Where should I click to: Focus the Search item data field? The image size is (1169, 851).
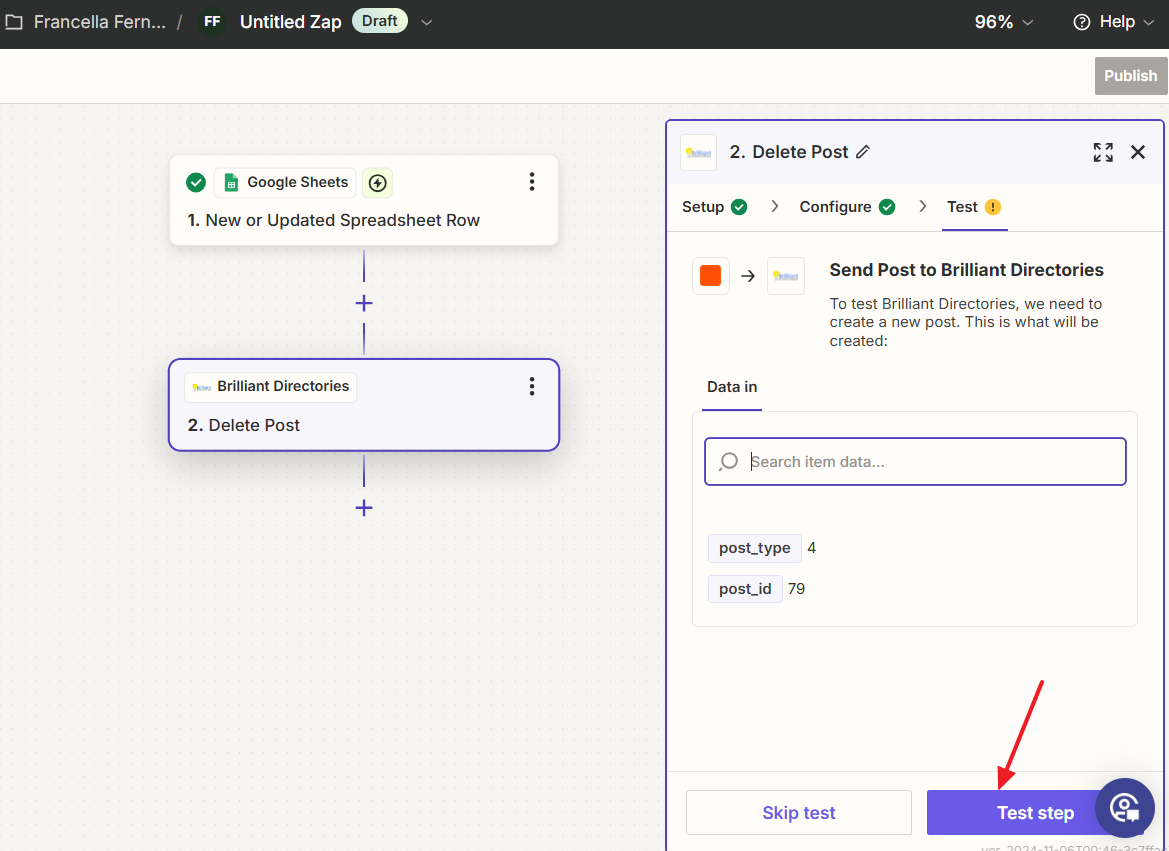coord(915,462)
